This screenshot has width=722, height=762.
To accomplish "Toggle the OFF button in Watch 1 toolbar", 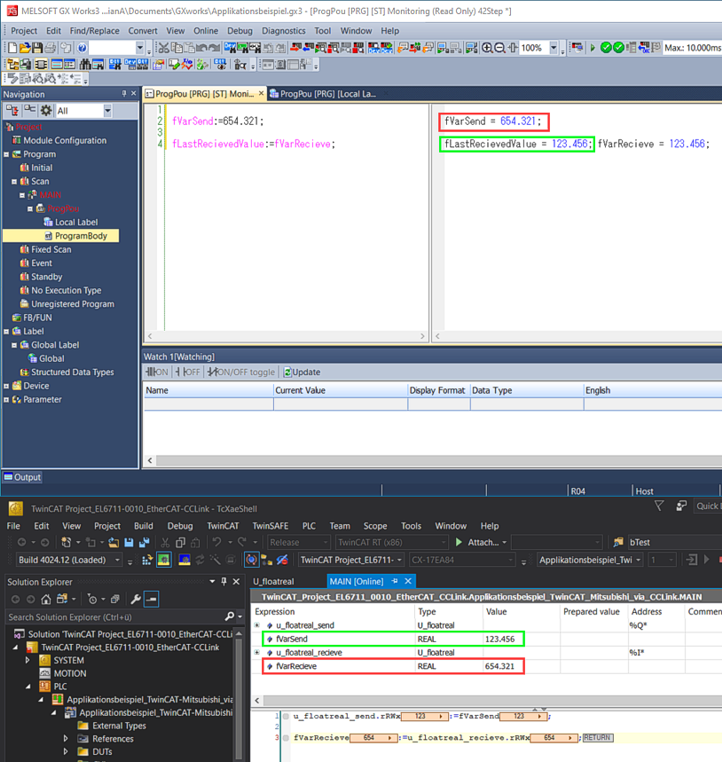I will click(188, 372).
